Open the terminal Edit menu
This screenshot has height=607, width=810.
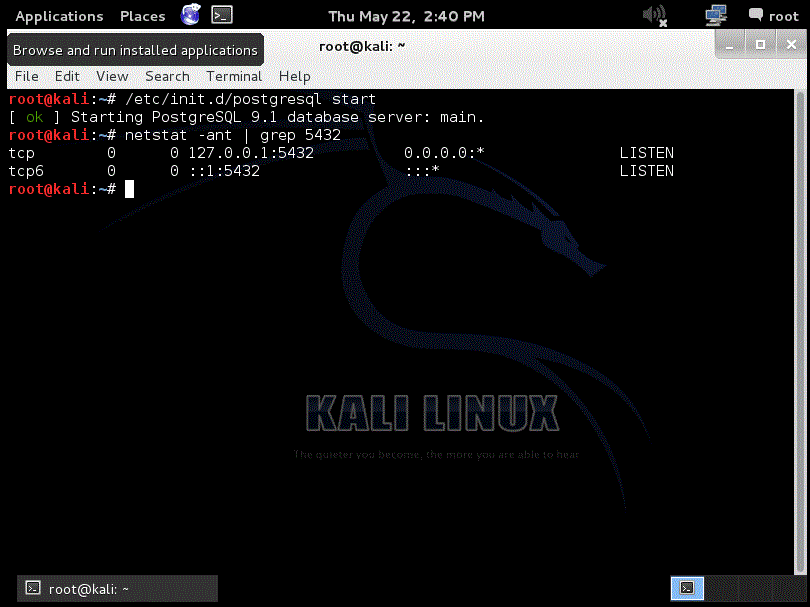[x=67, y=76]
